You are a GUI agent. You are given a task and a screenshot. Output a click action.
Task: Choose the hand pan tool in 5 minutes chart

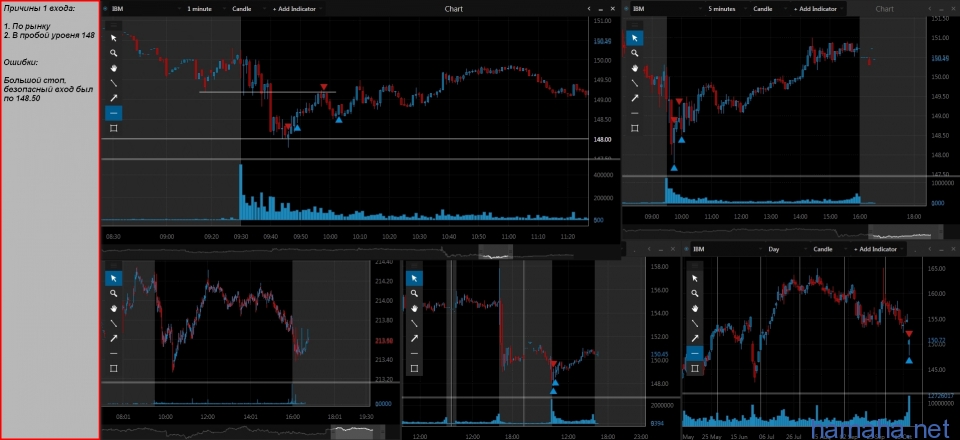click(x=634, y=68)
